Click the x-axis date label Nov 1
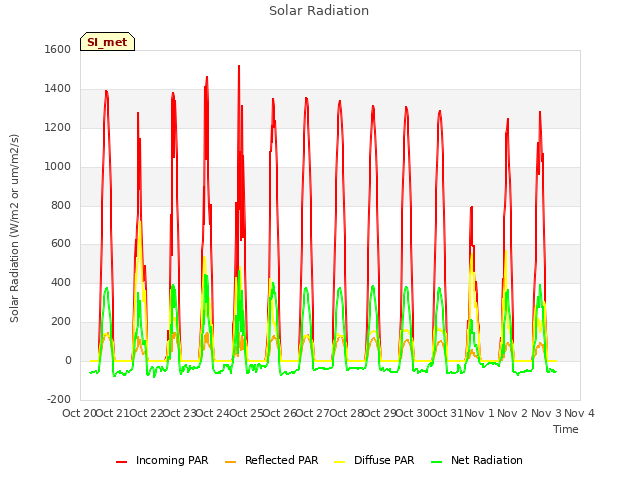Screen dimensions: 640x480 coord(479,413)
